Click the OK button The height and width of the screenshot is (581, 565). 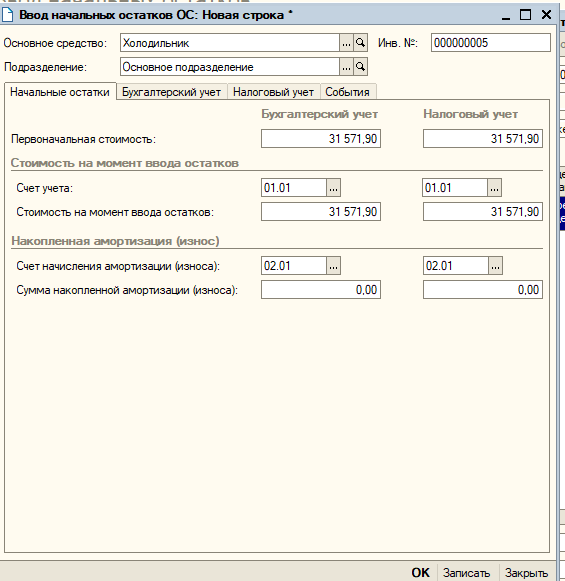pyautogui.click(x=421, y=572)
